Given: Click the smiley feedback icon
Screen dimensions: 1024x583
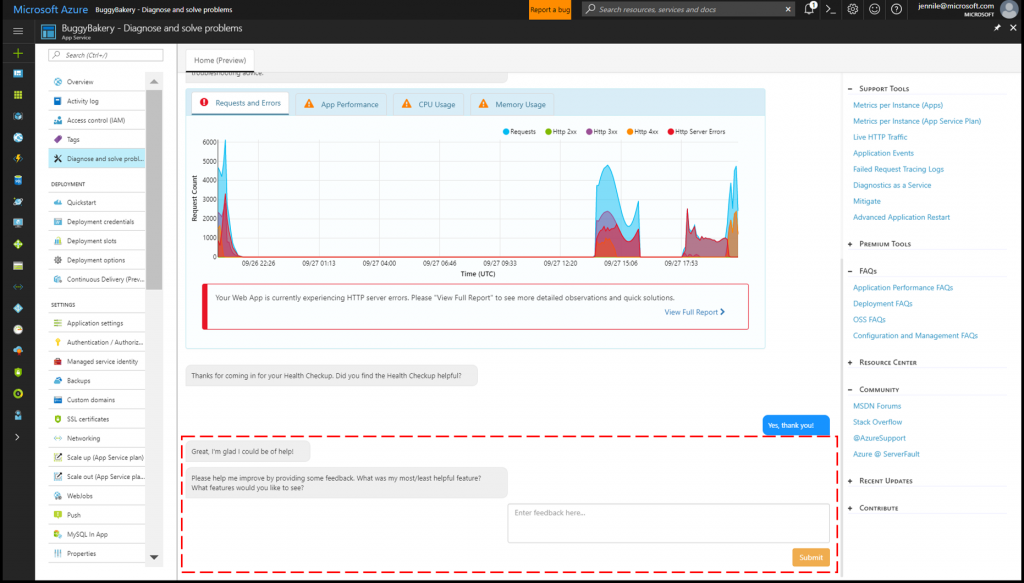Looking at the screenshot, I should coord(875,9).
